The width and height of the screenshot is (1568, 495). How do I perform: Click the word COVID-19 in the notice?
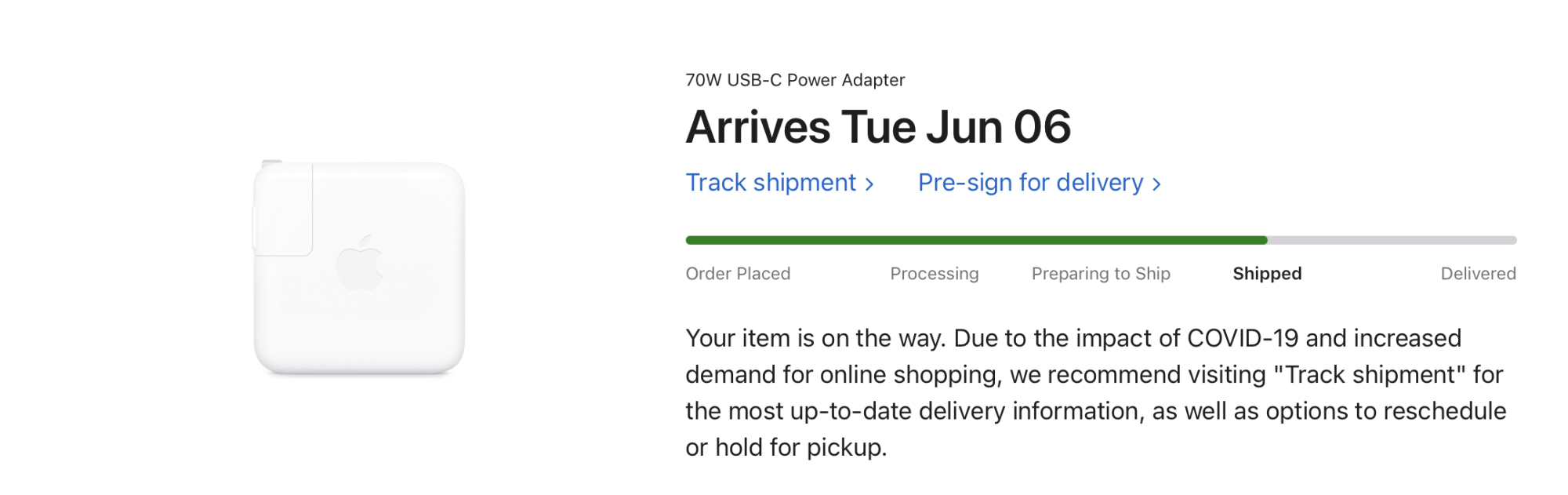(1243, 338)
